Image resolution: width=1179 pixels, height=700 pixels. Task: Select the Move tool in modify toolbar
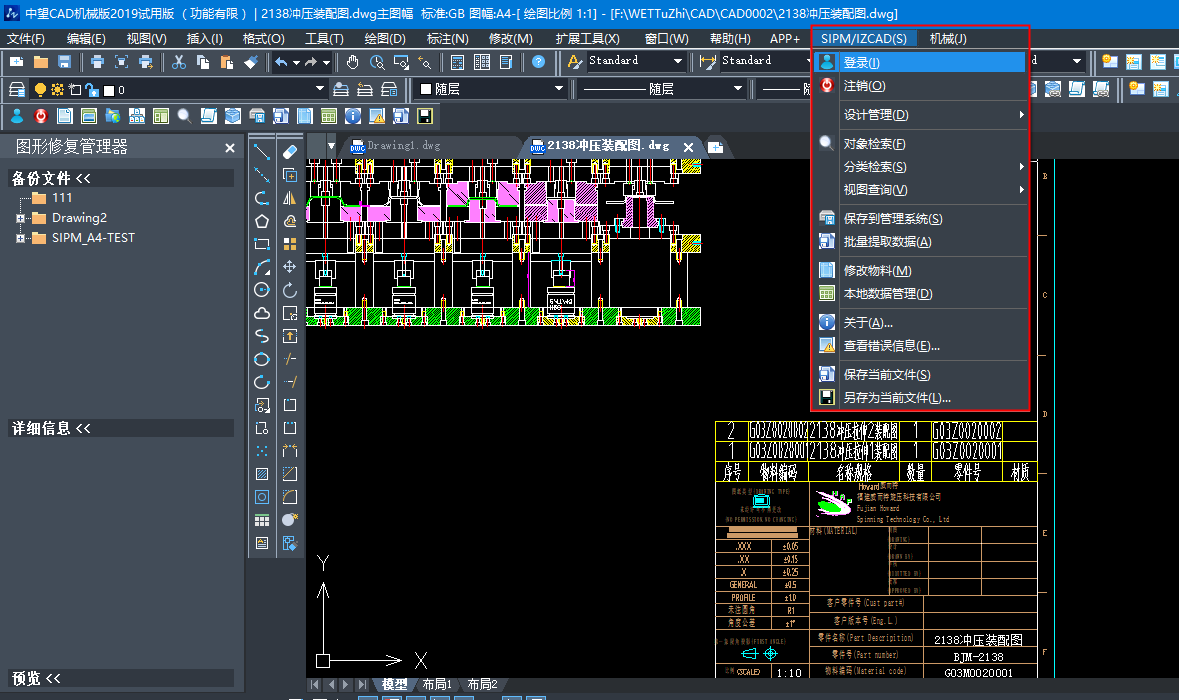click(x=290, y=267)
